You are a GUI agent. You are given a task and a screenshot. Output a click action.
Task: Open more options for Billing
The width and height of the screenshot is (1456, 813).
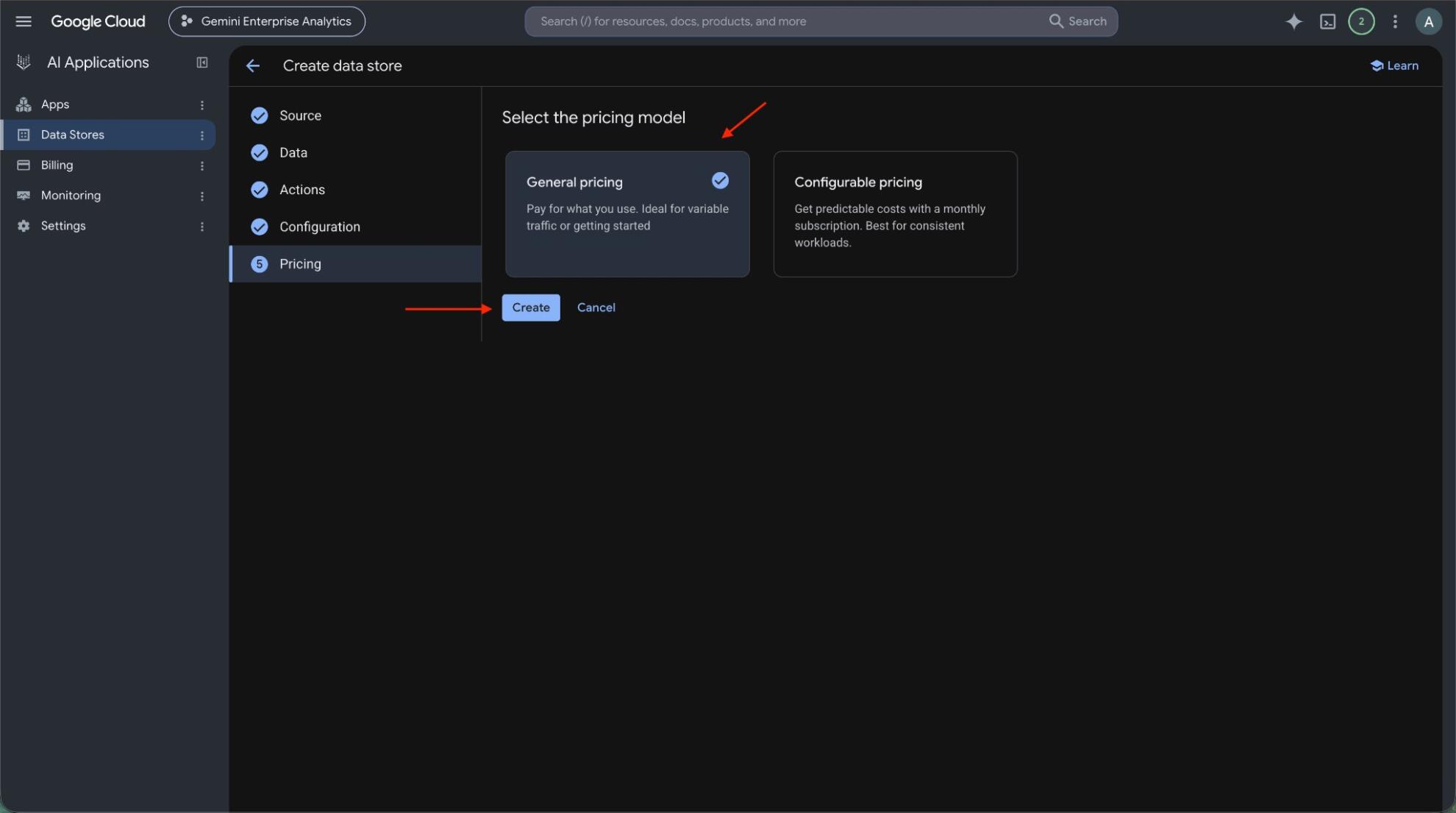(x=202, y=166)
